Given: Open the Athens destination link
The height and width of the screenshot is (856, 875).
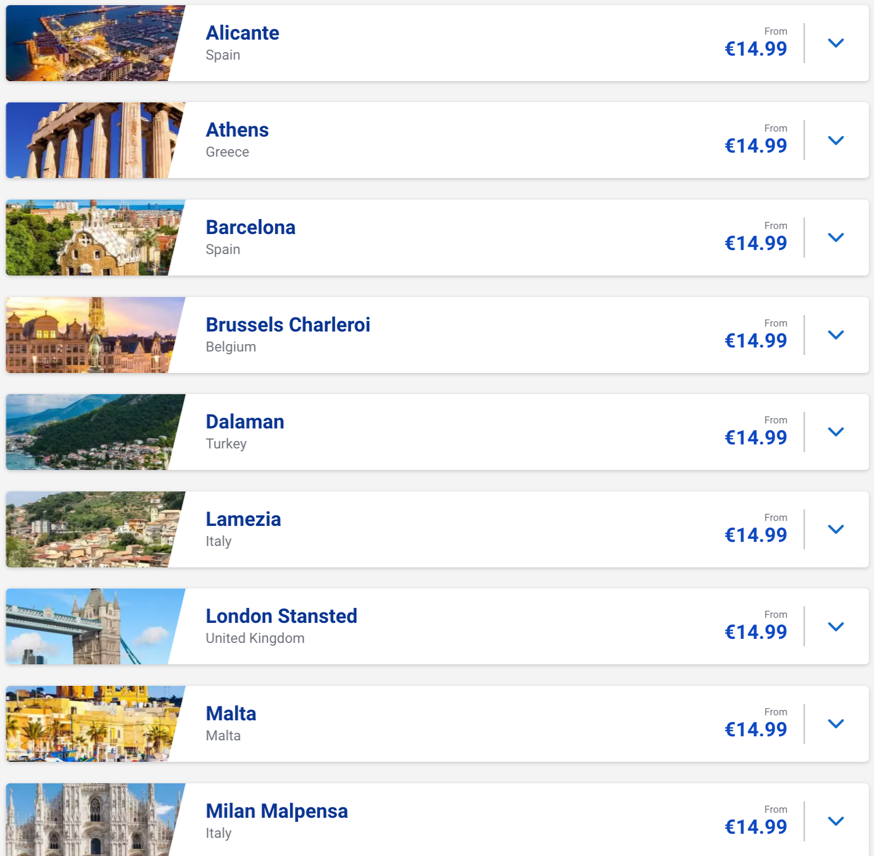Looking at the screenshot, I should 237,130.
